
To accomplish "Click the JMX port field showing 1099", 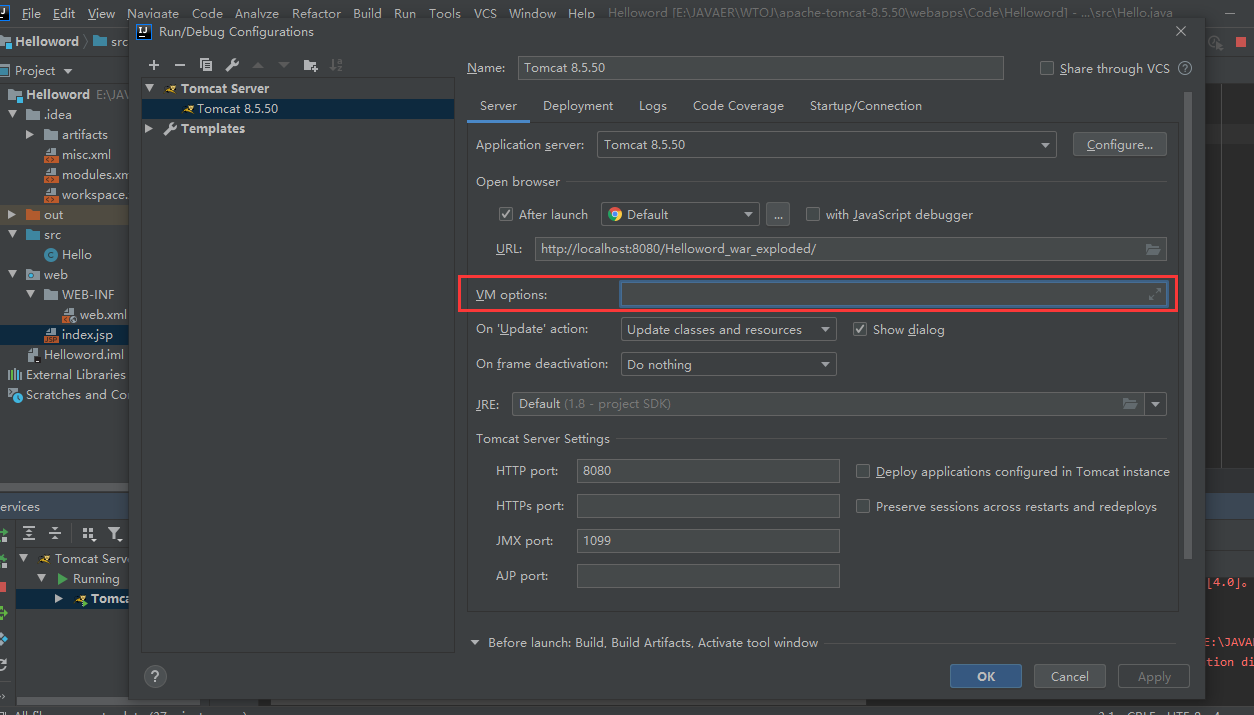I will pyautogui.click(x=708, y=541).
